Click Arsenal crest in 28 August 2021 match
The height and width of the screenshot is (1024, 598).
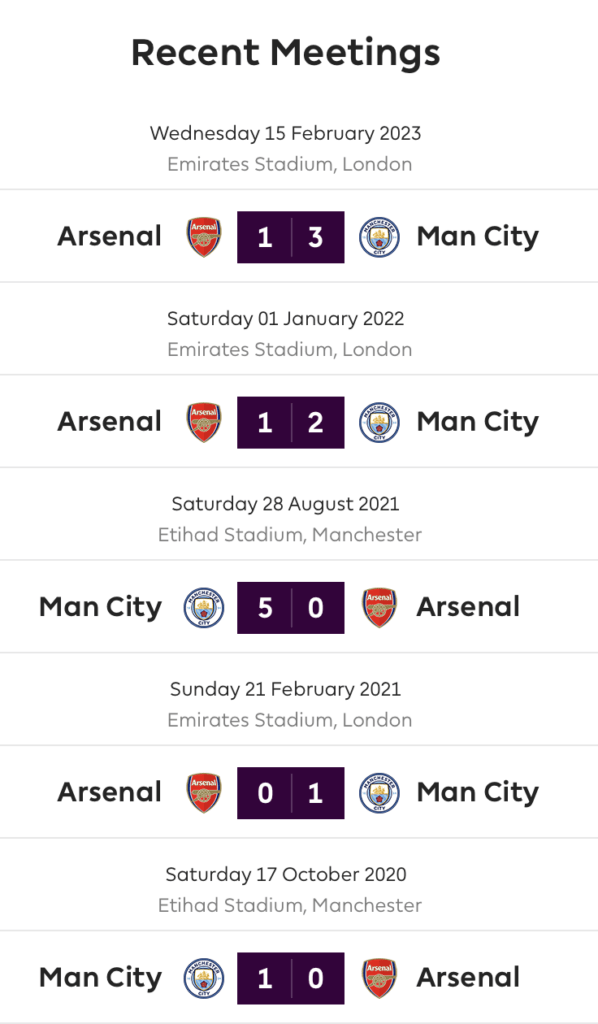coord(379,608)
